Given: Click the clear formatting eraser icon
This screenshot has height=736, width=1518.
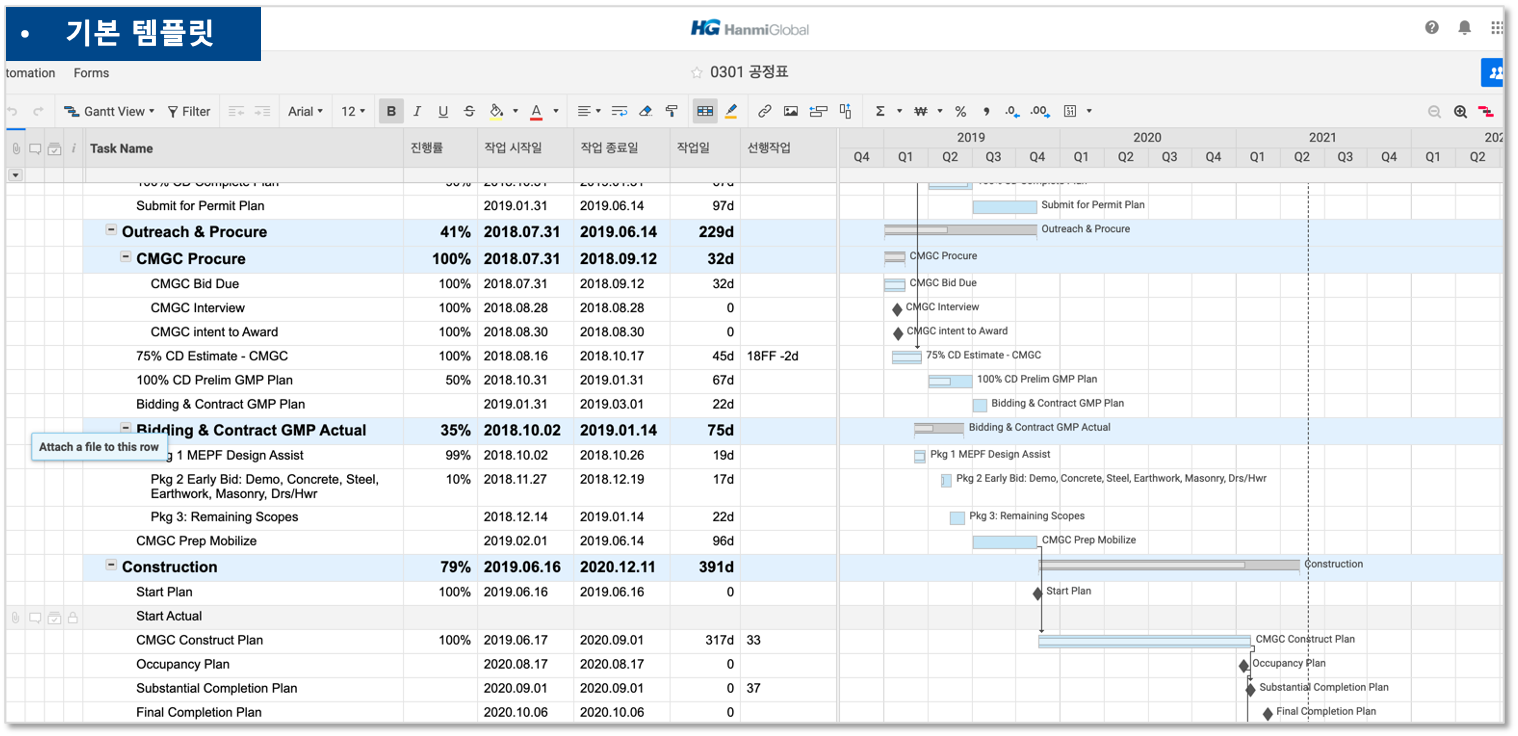Looking at the screenshot, I should tap(645, 111).
